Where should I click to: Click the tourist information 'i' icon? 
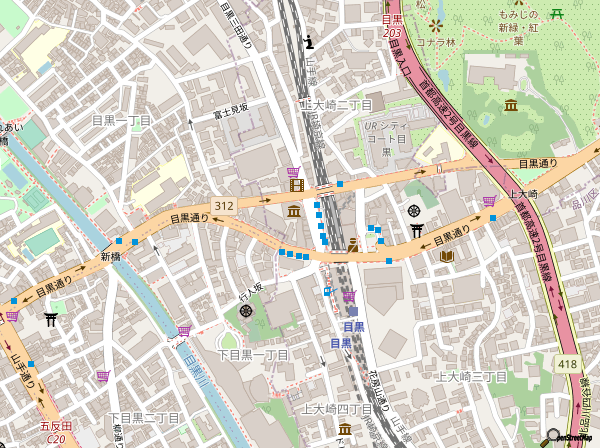(x=309, y=42)
